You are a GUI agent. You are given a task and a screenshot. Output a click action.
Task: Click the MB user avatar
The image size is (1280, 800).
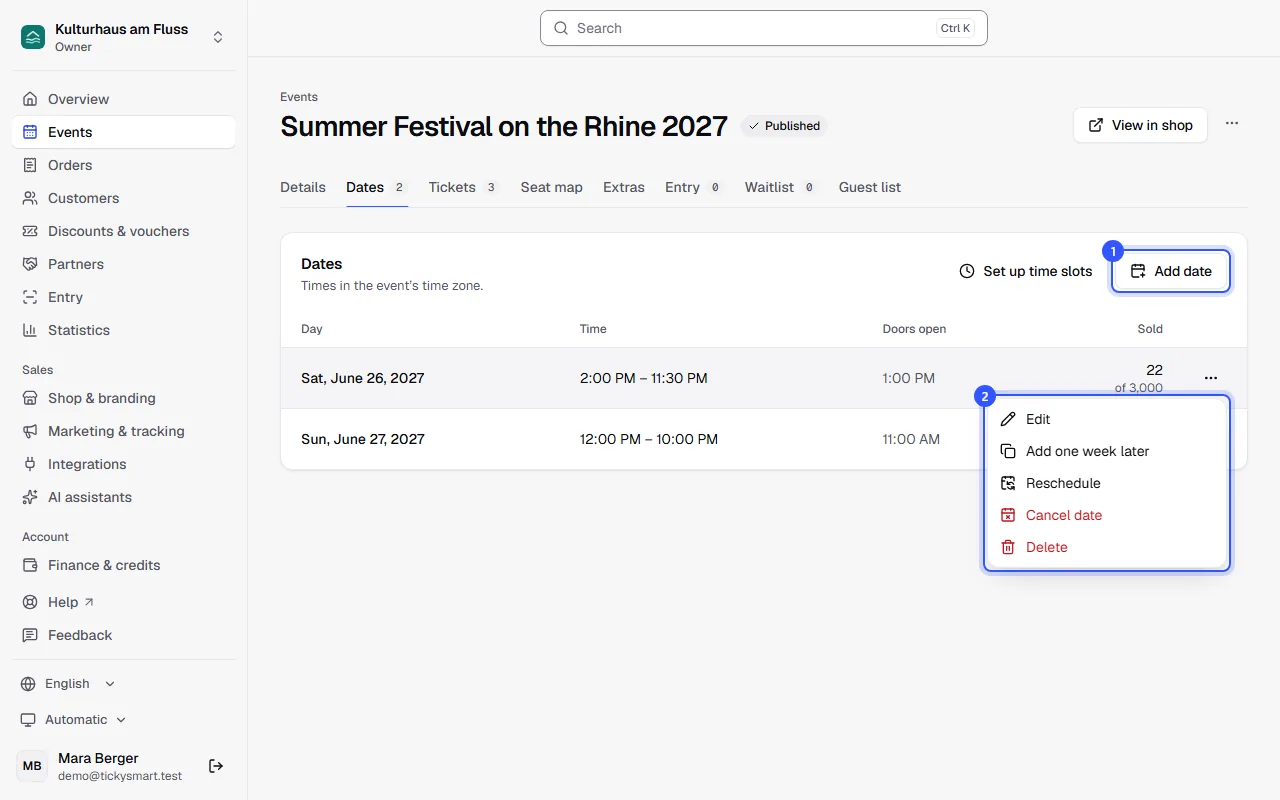tap(32, 766)
